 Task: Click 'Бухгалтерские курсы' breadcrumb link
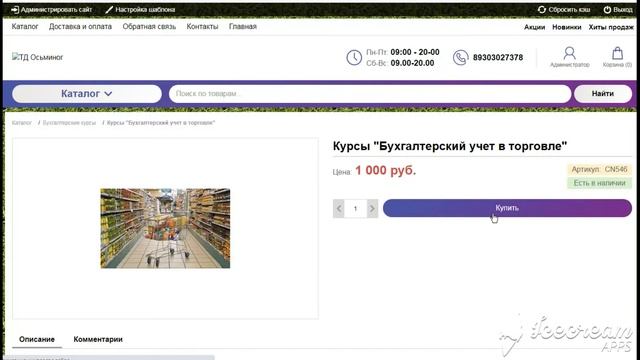pos(69,123)
